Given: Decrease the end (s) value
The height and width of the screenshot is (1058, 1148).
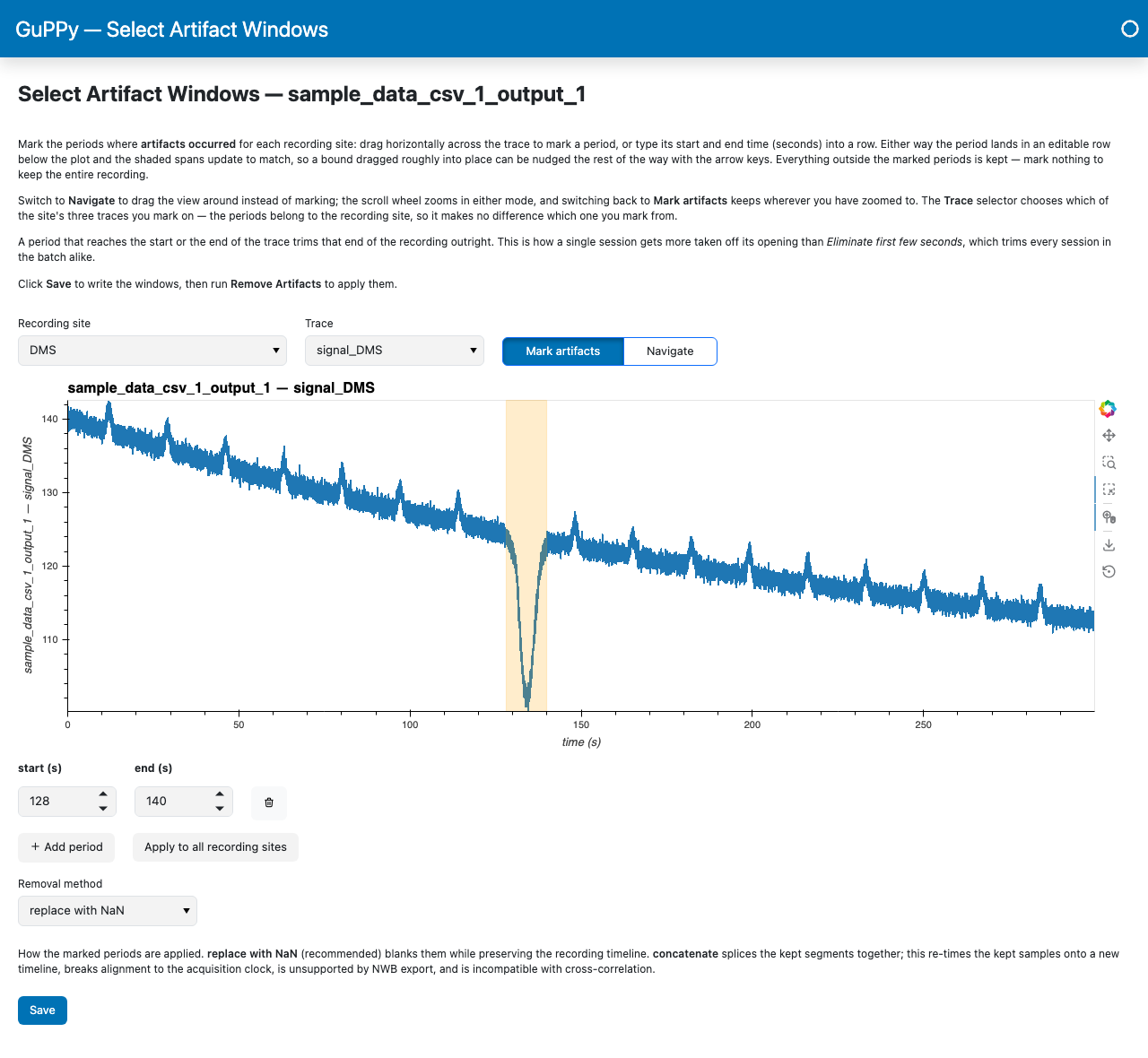Looking at the screenshot, I should (x=220, y=809).
